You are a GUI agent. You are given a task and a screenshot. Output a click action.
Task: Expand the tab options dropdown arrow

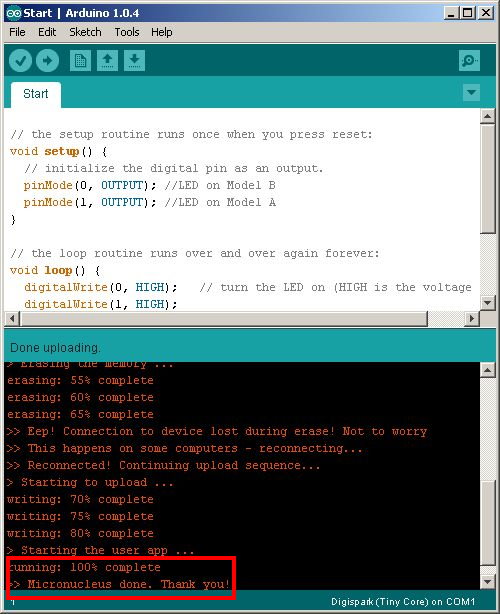tap(471, 93)
